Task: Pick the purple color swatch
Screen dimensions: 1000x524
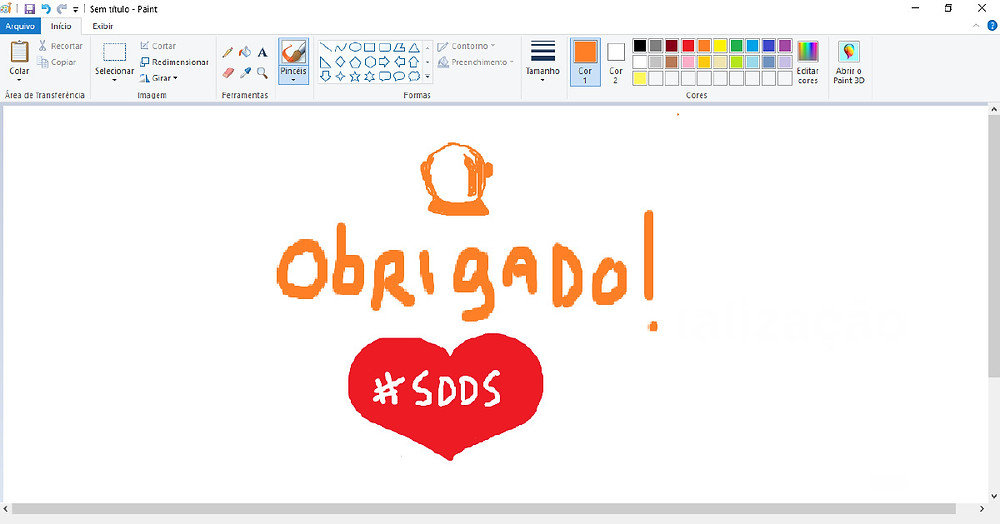Action: [785, 45]
